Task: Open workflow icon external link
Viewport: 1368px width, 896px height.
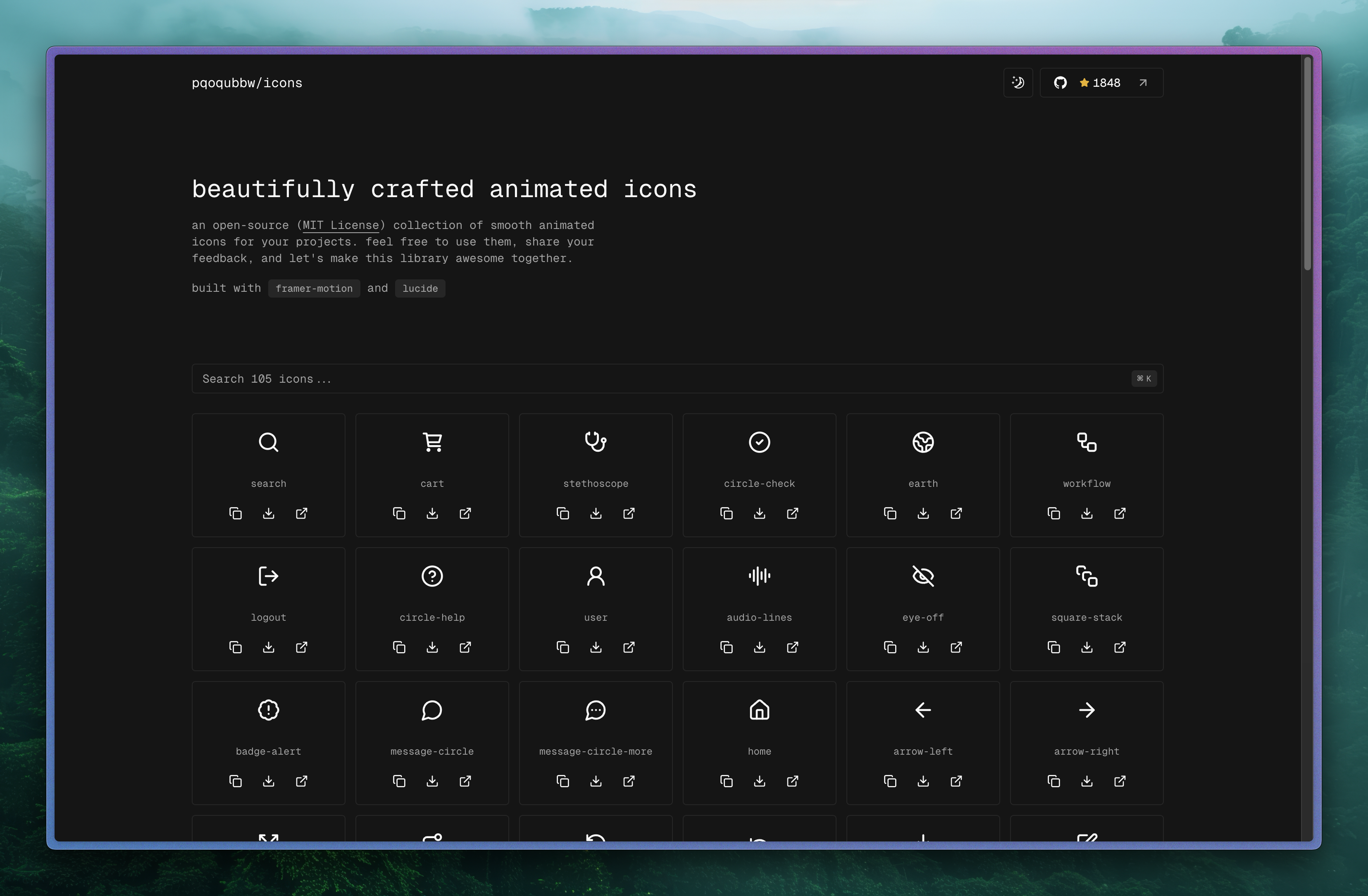Action: 1120,513
